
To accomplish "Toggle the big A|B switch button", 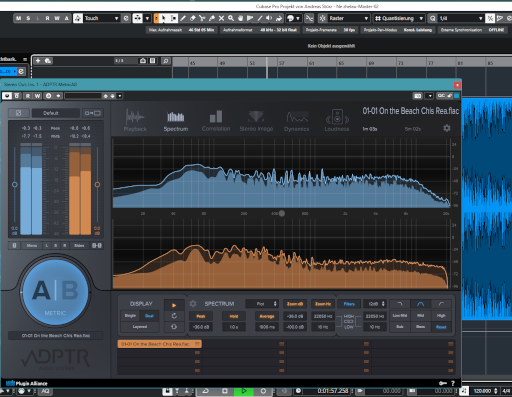I will click(x=55, y=291).
